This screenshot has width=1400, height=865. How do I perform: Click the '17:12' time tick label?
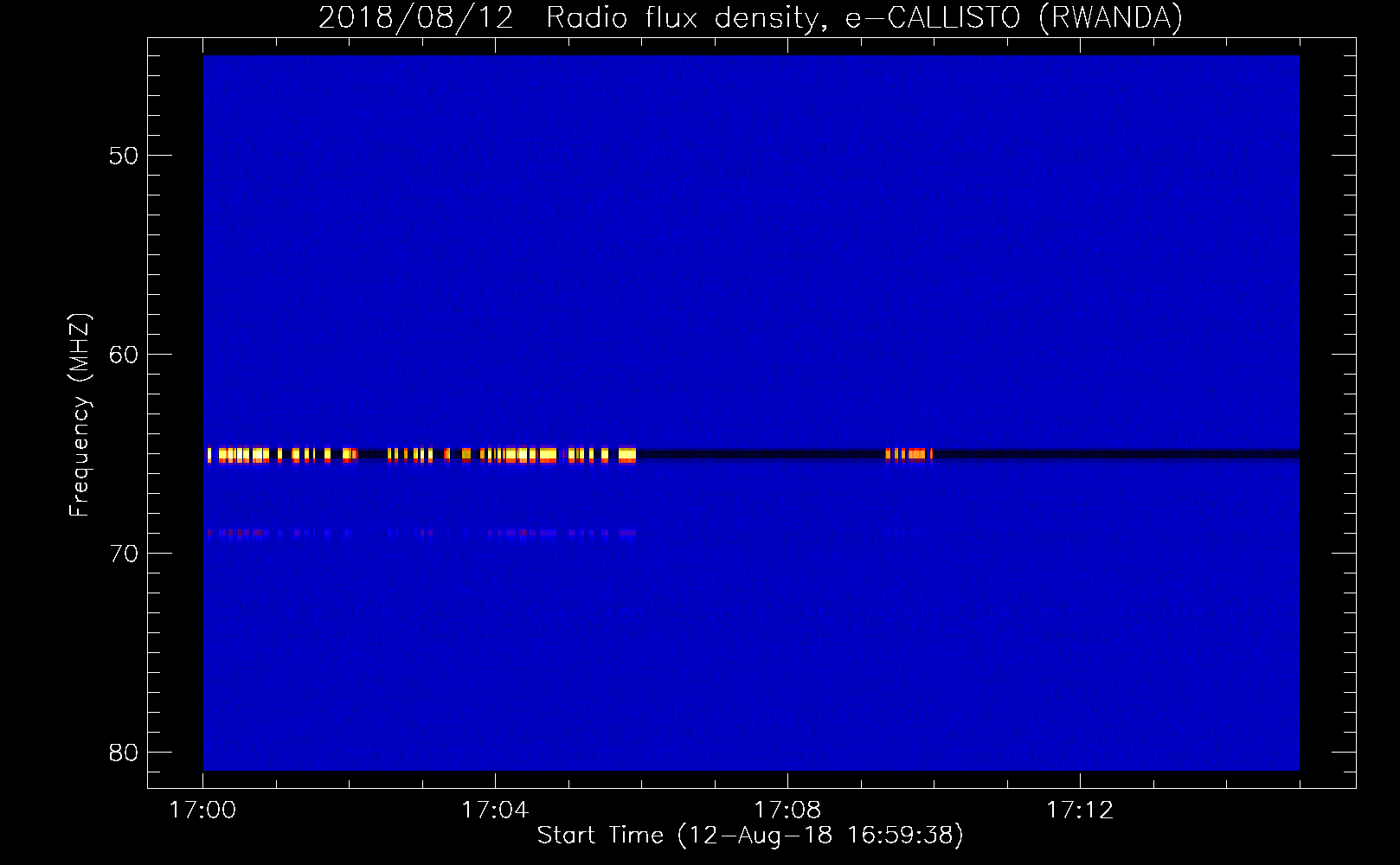pyautogui.click(x=1080, y=811)
